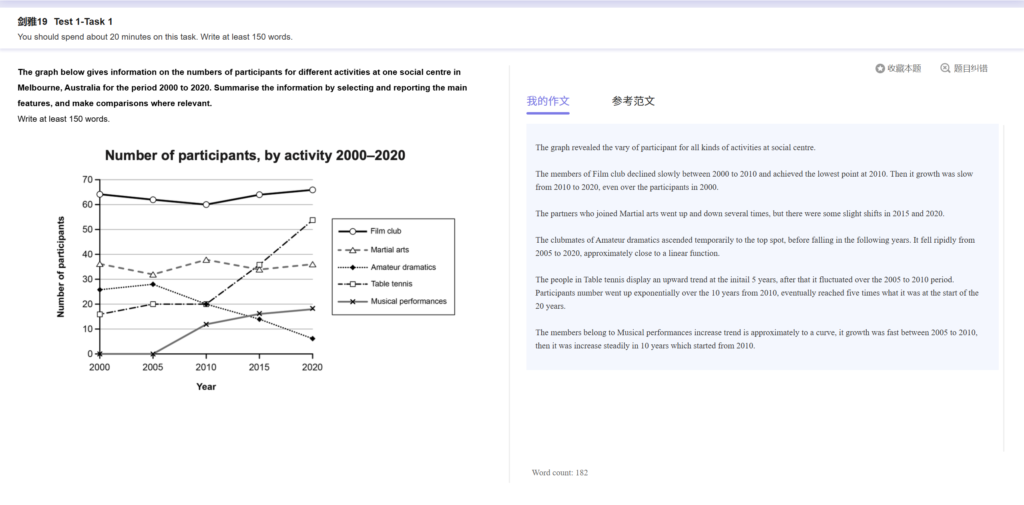Click the bold task prompt about Melbourne social centre
Image resolution: width=1024 pixels, height=505 pixels.
[x=240, y=88]
